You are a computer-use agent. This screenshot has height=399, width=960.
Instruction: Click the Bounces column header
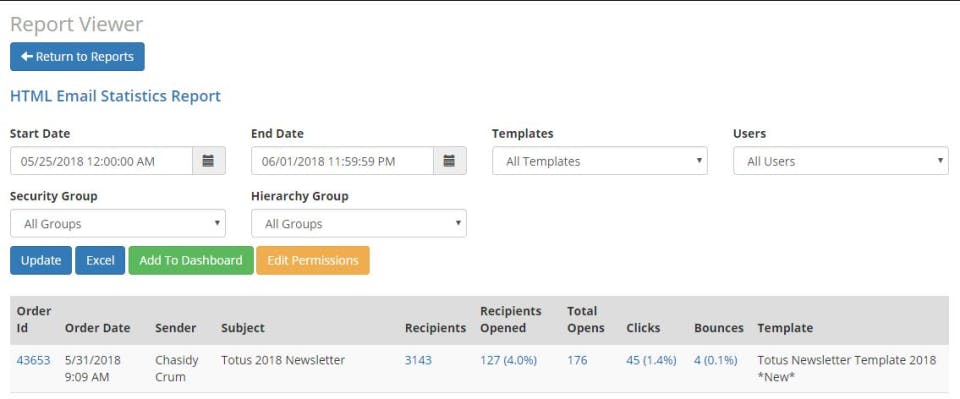pos(719,328)
